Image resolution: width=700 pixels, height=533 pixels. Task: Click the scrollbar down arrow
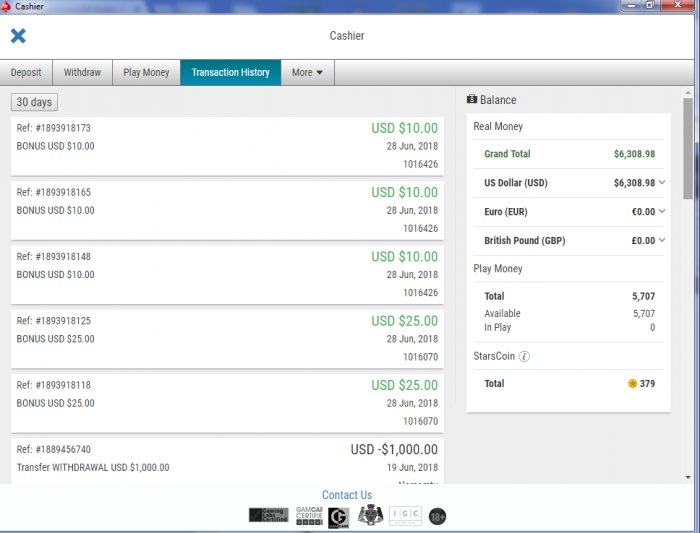[688, 477]
